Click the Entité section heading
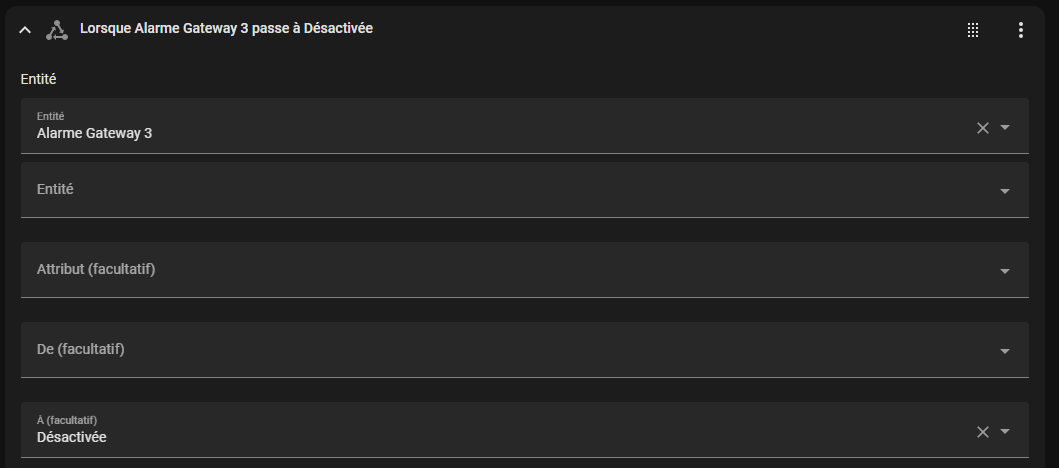The height and width of the screenshot is (468, 1059). pos(38,79)
